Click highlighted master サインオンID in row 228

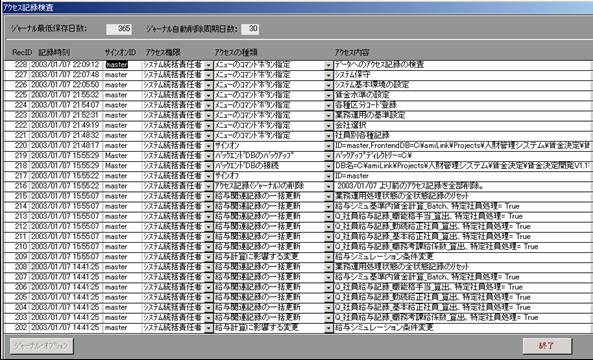[117, 65]
